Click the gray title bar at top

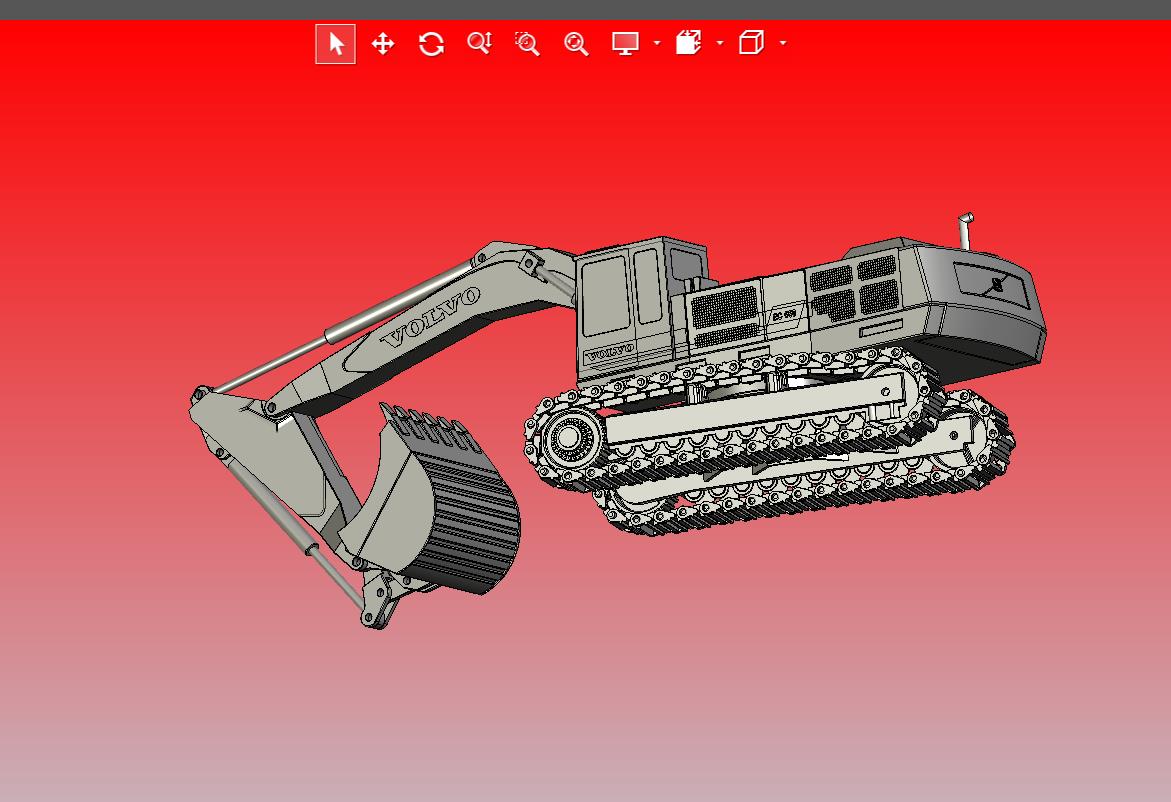585,9
